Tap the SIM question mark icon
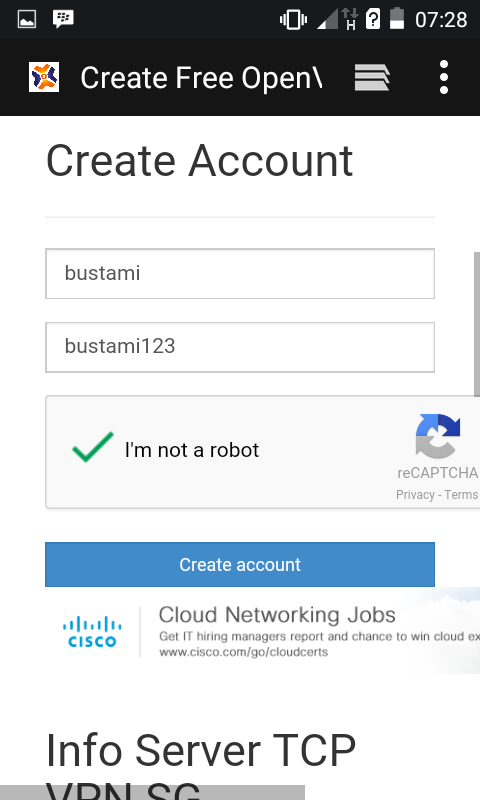The width and height of the screenshot is (480, 800). [373, 19]
